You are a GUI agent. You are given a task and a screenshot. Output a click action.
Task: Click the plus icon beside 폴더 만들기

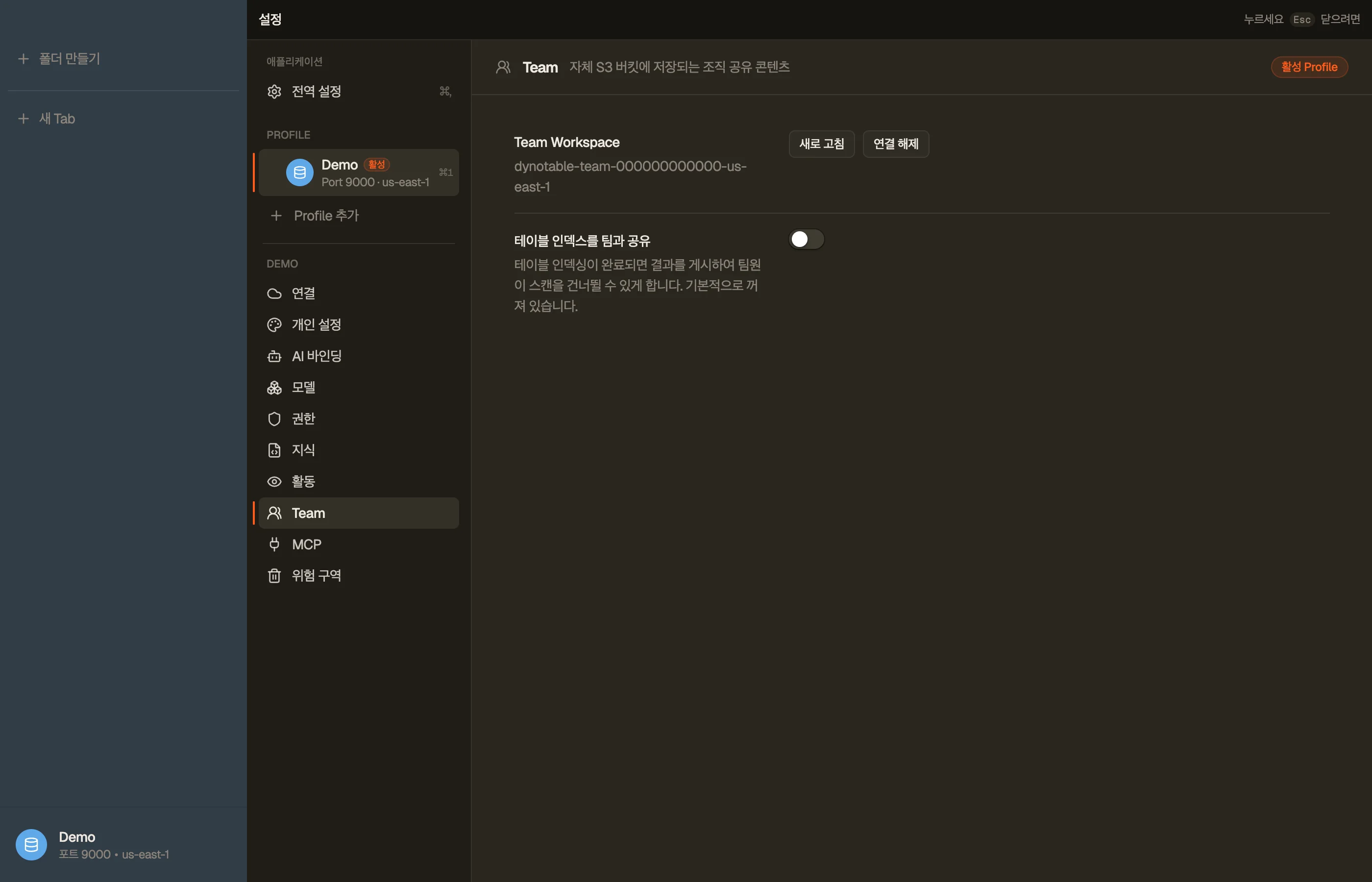pyautogui.click(x=24, y=58)
